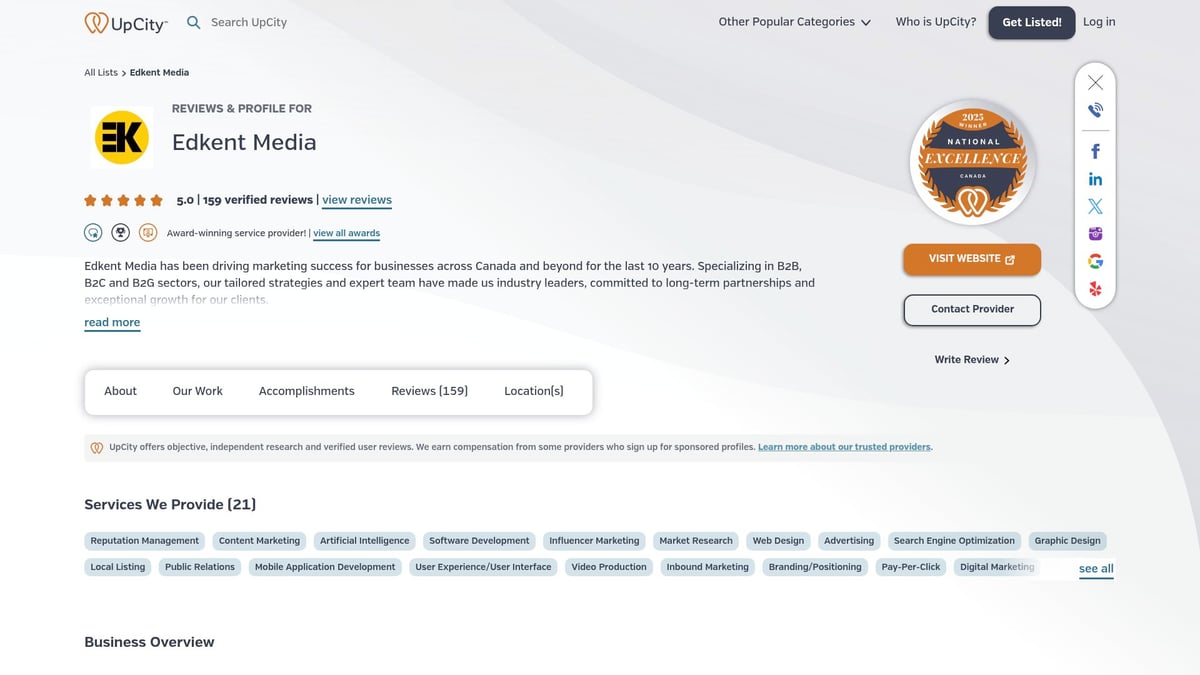
Task: Select the Search Engine Optimization tag
Action: coord(954,541)
